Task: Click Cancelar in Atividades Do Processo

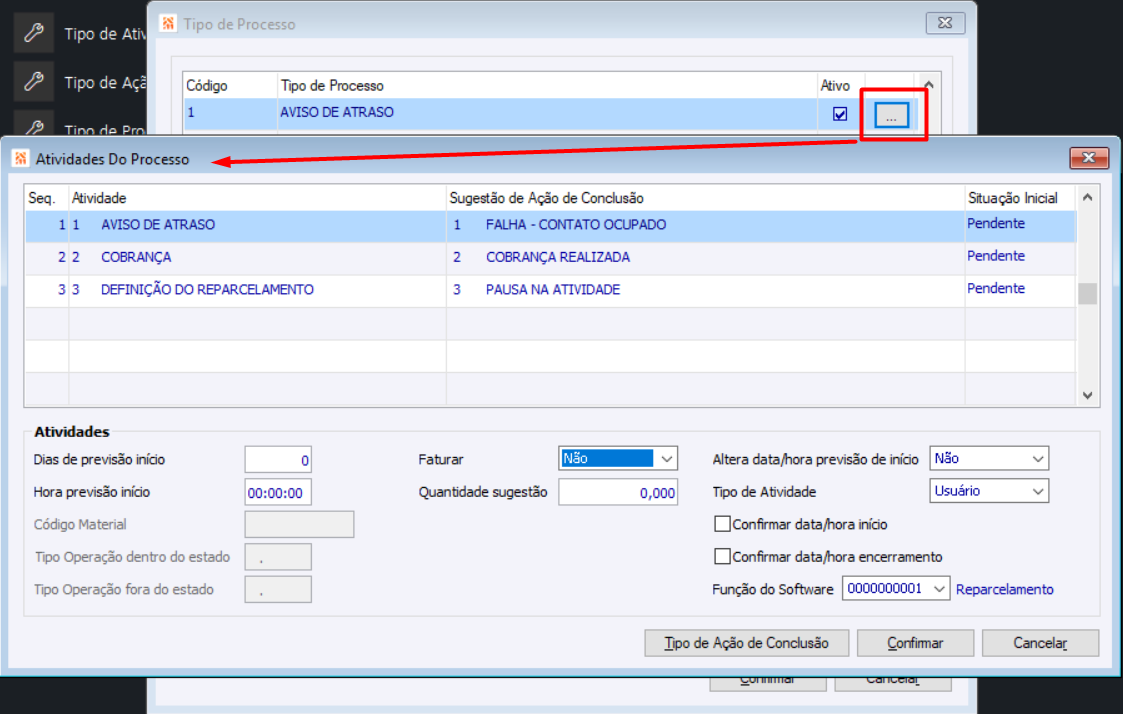Action: point(1040,643)
